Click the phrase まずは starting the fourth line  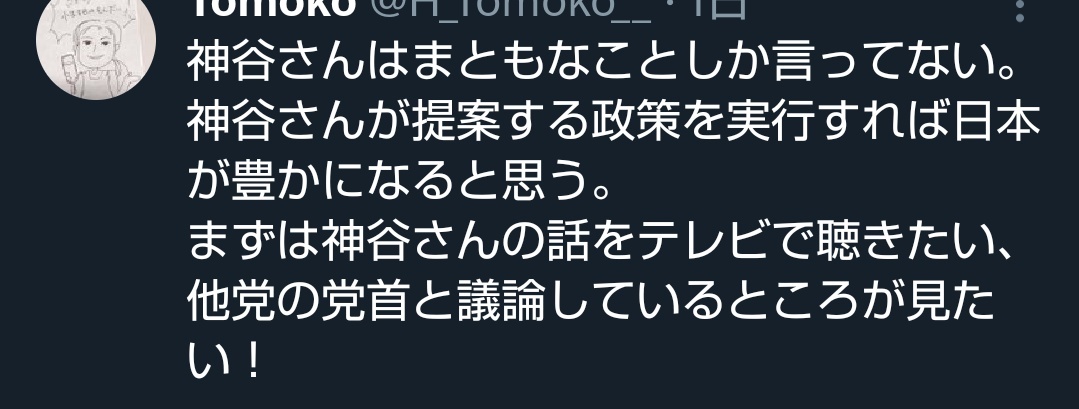click(x=253, y=244)
